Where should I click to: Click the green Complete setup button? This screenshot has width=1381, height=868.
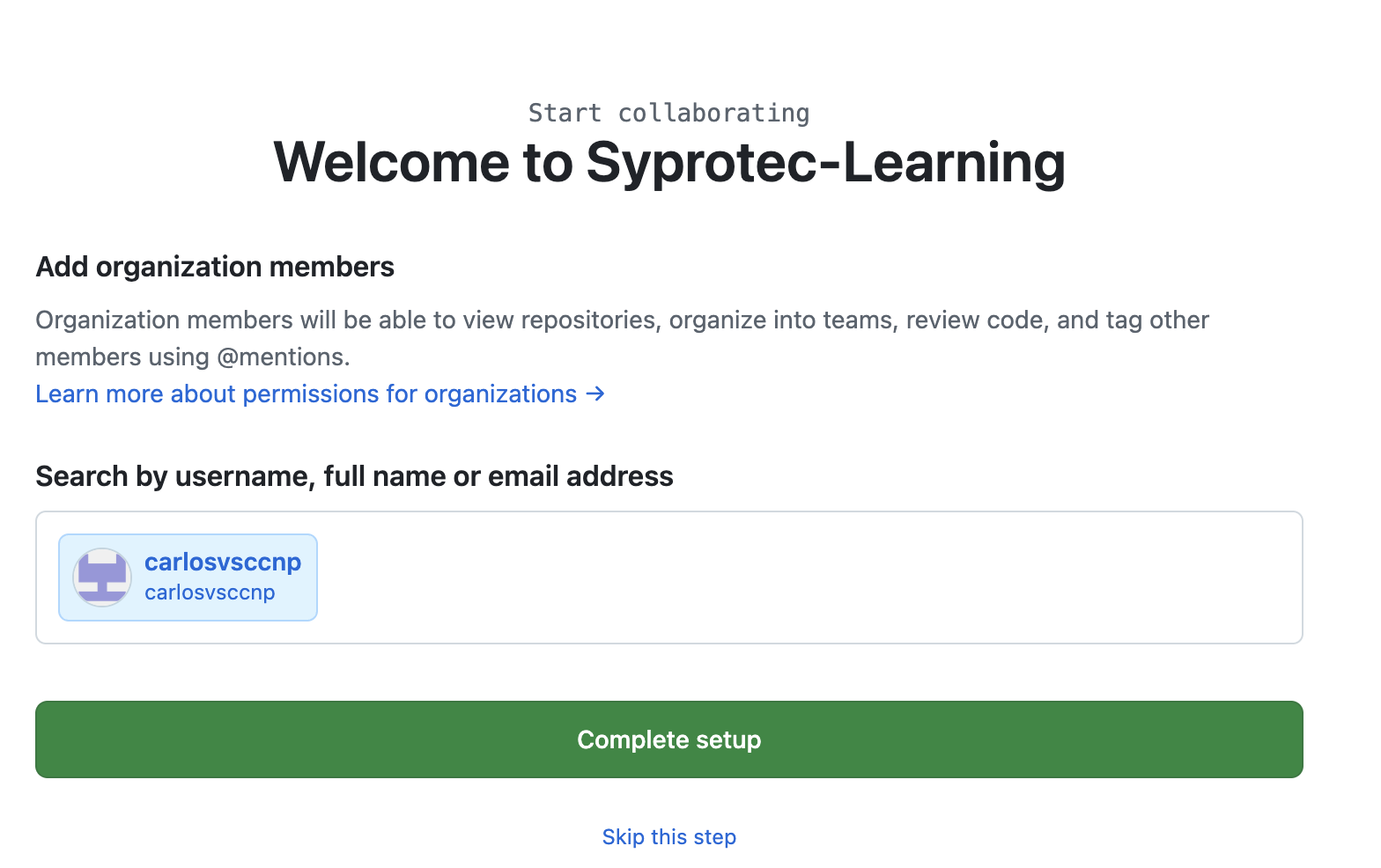click(x=668, y=739)
